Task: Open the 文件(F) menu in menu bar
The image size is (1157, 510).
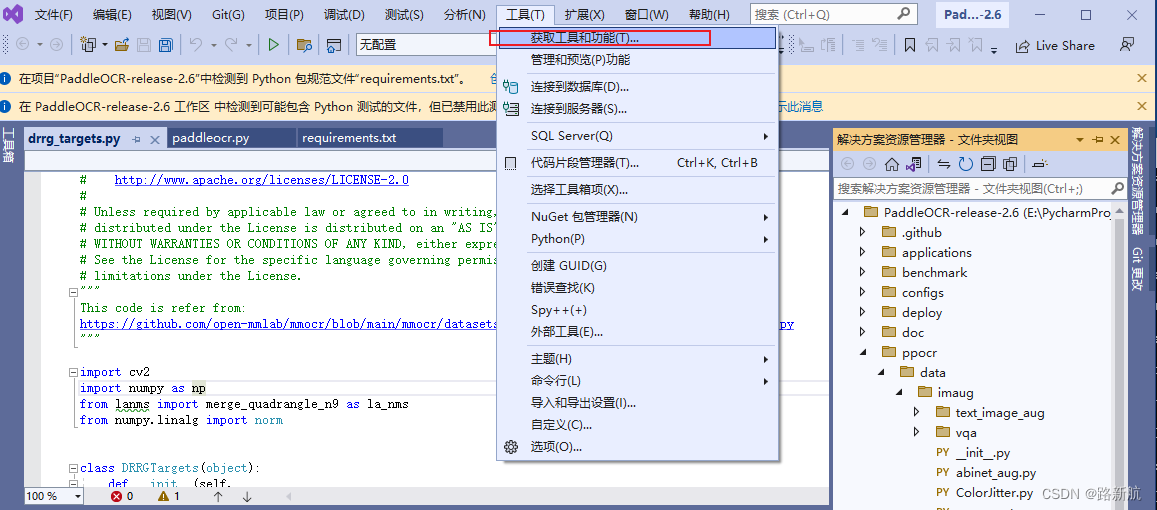Action: pyautogui.click(x=54, y=15)
